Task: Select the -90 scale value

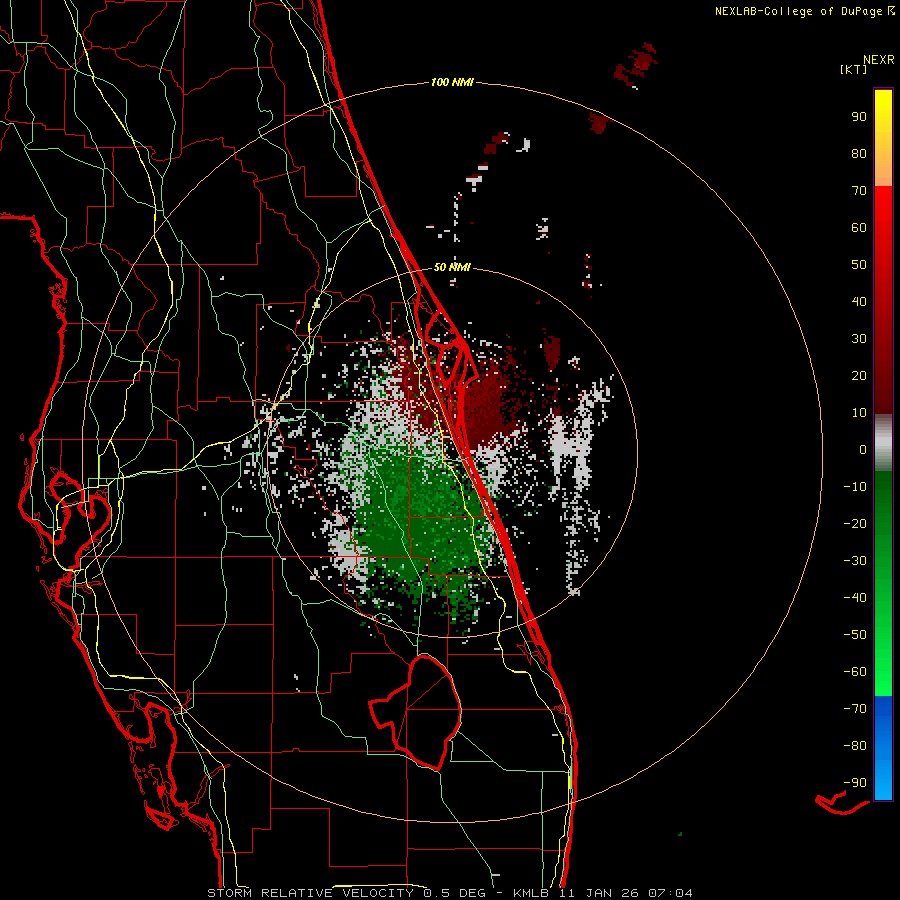Action: (x=855, y=782)
